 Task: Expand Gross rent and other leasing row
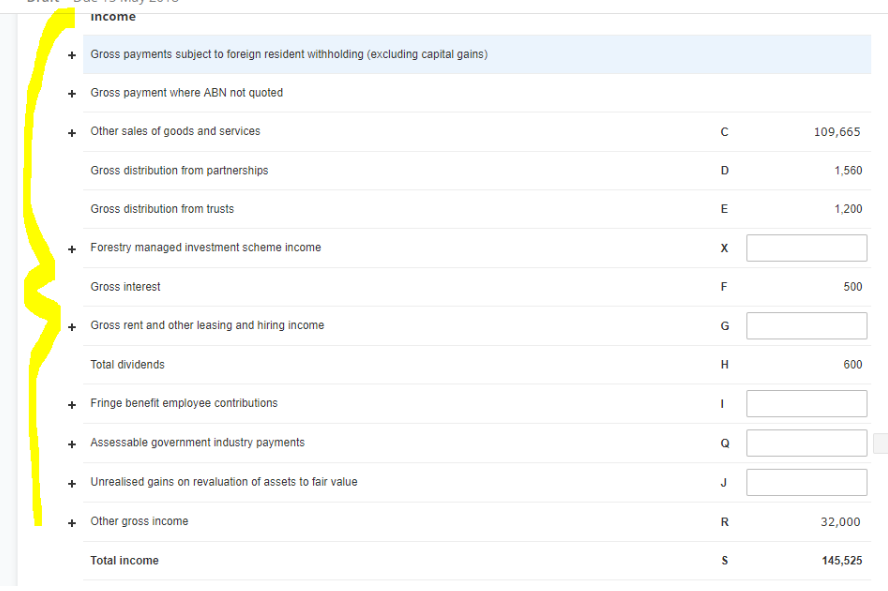tap(72, 327)
